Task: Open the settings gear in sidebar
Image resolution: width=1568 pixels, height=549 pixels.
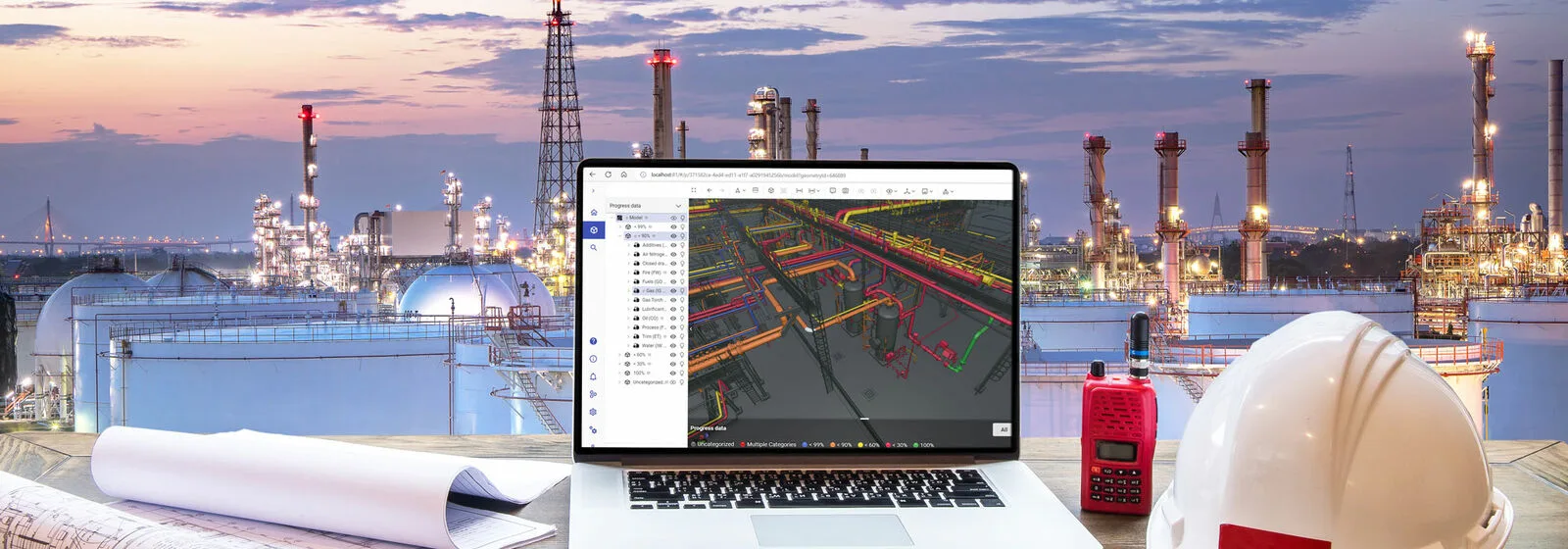Action: 593,412
